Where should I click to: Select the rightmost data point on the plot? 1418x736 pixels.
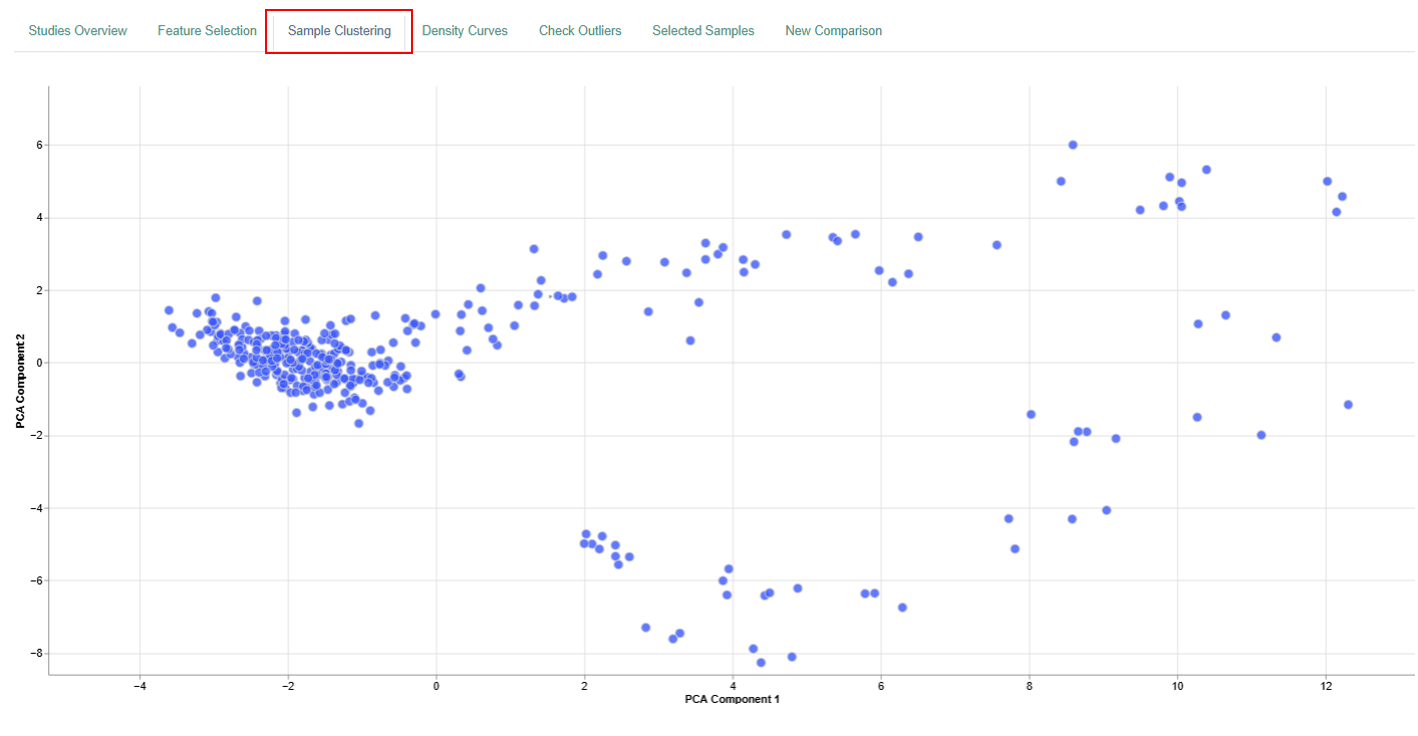1347,406
